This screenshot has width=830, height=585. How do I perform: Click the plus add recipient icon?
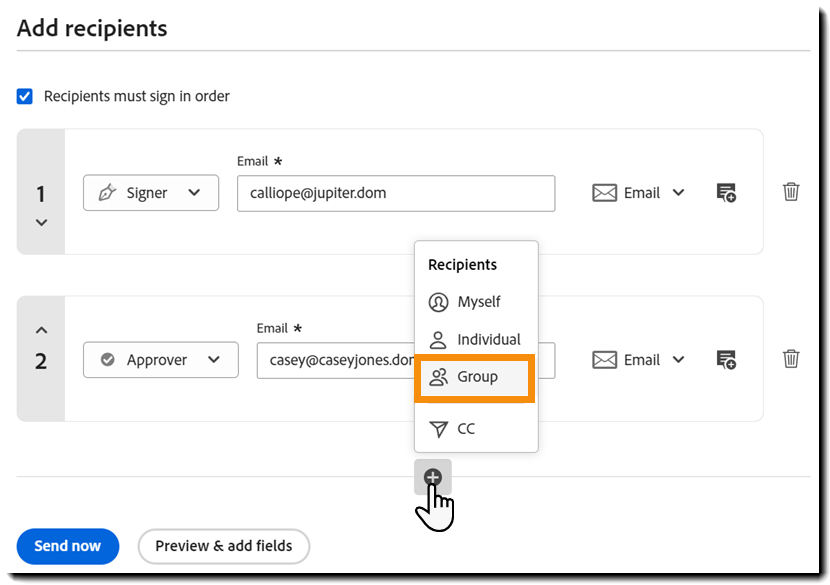point(433,477)
